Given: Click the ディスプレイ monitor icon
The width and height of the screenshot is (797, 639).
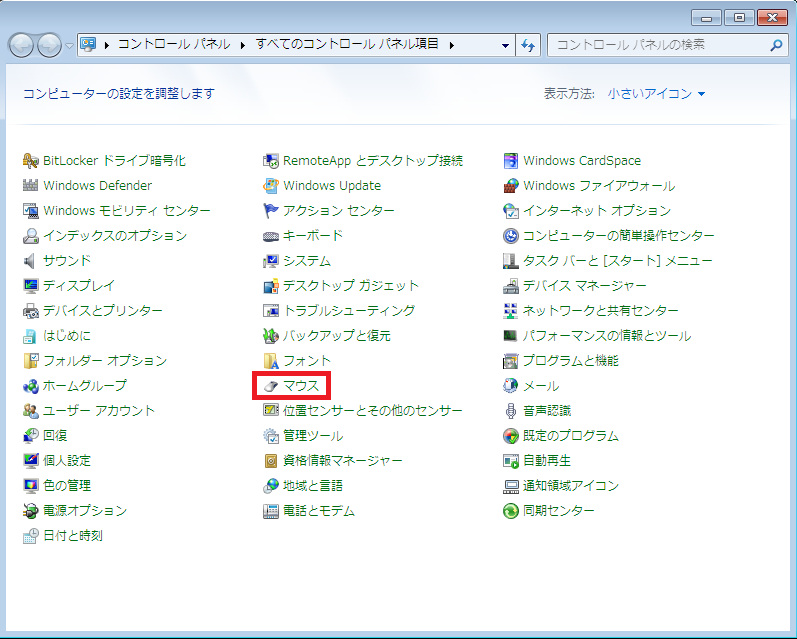Looking at the screenshot, I should click(30, 286).
